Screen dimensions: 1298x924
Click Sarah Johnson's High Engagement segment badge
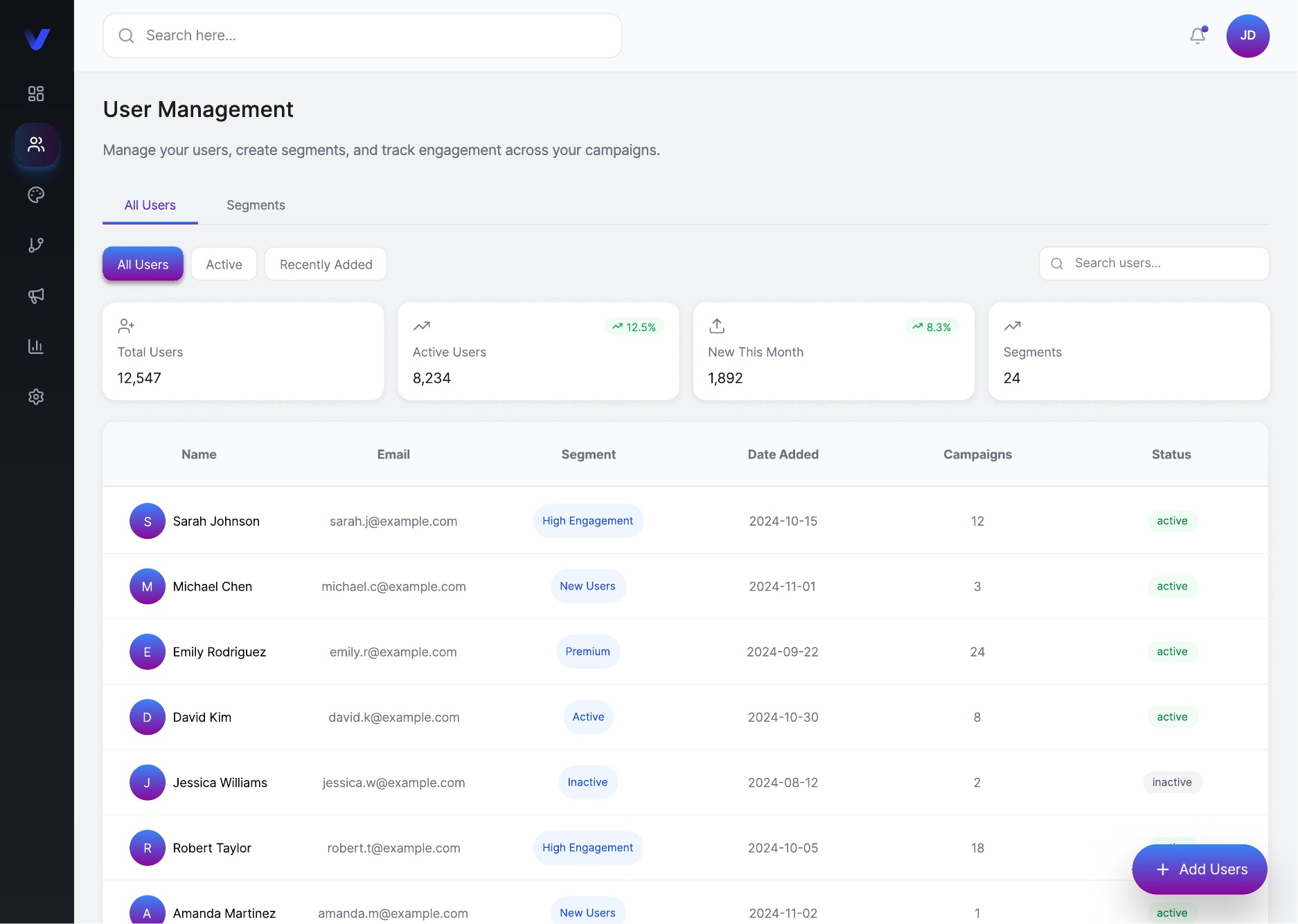[x=588, y=521]
